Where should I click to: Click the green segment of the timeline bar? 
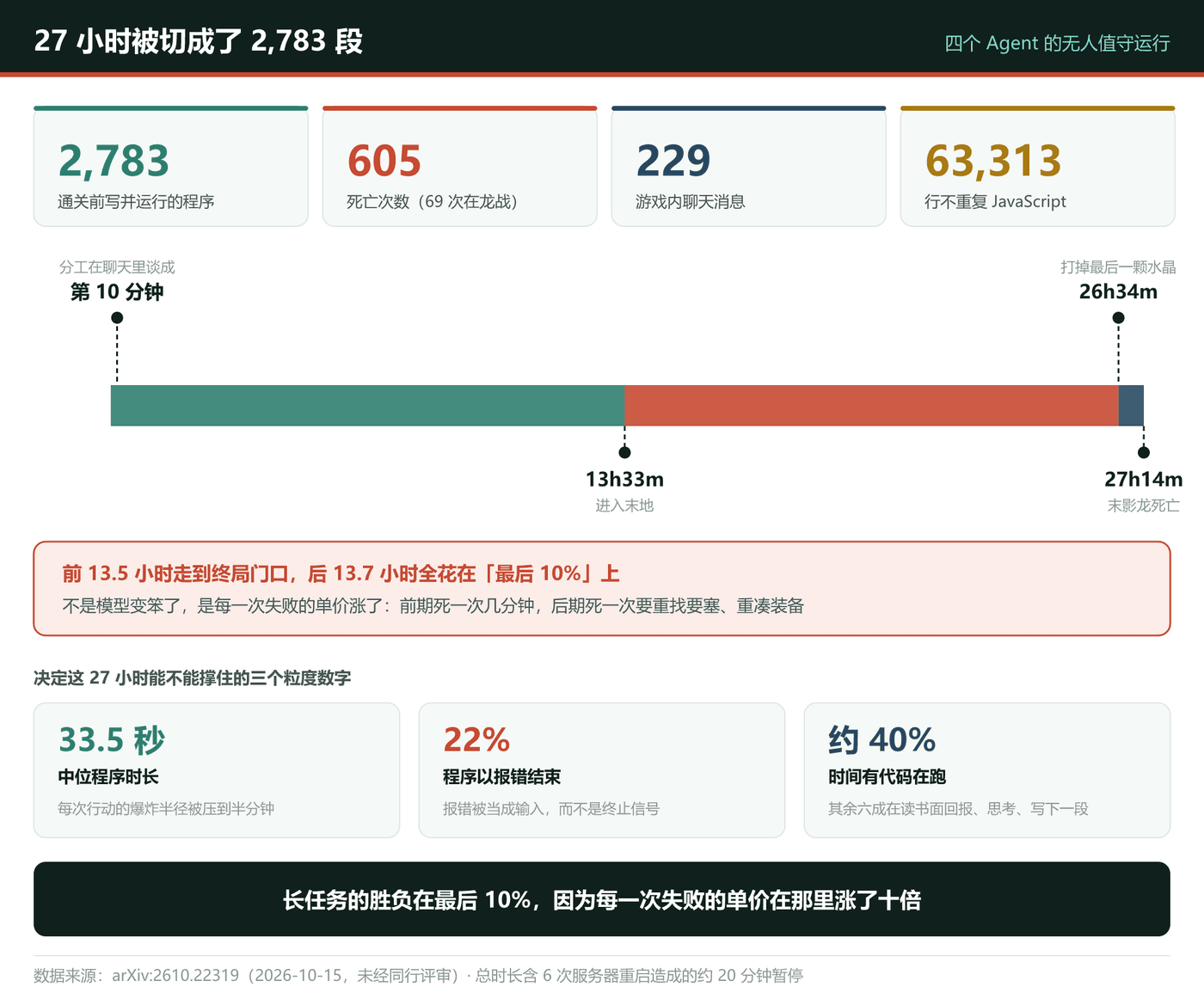pos(367,406)
